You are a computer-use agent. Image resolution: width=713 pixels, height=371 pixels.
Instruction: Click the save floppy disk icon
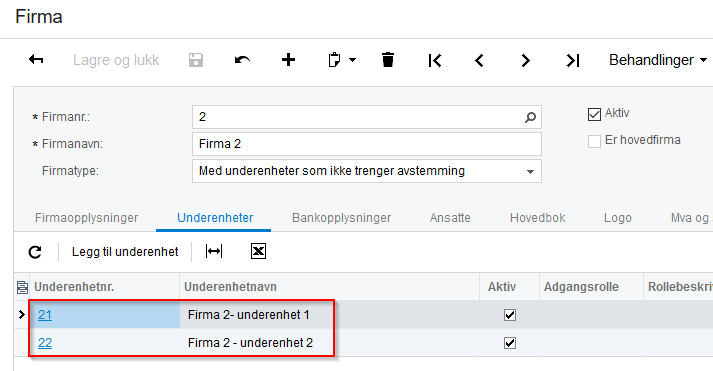[196, 60]
